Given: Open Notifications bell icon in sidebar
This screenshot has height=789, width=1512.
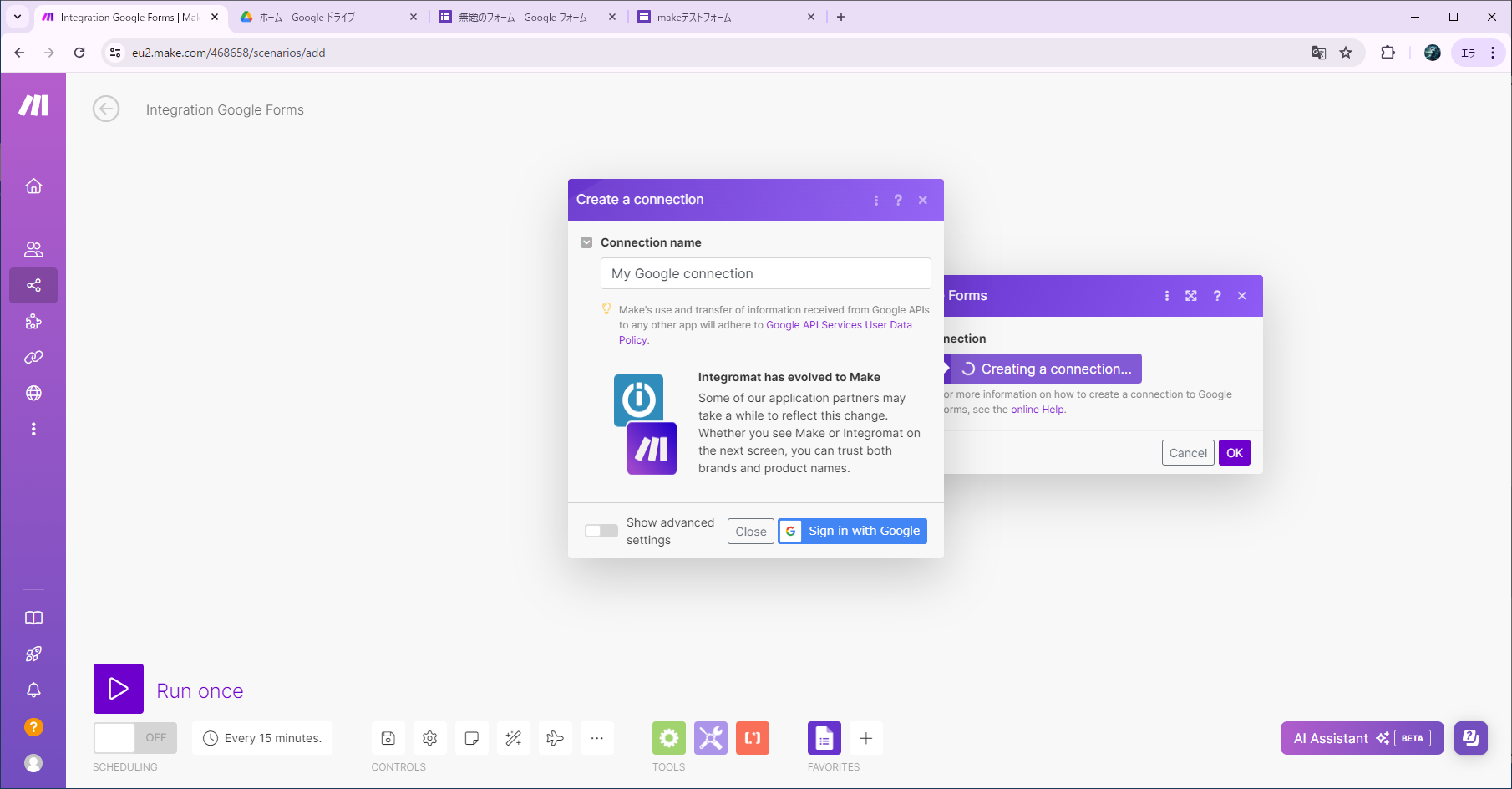Looking at the screenshot, I should (33, 690).
